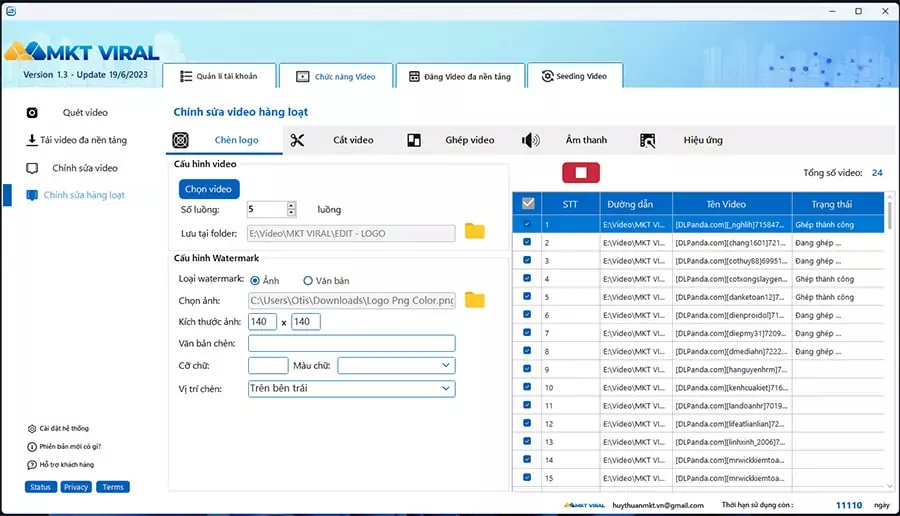The image size is (900, 516).
Task: Click the Privacy button
Action: point(76,487)
